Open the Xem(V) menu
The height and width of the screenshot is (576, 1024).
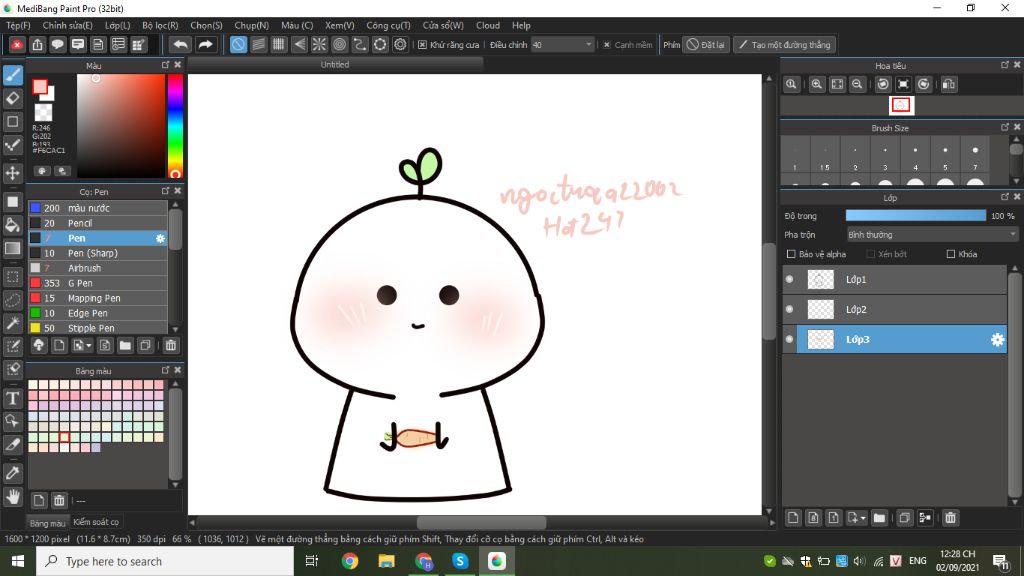pyautogui.click(x=339, y=25)
